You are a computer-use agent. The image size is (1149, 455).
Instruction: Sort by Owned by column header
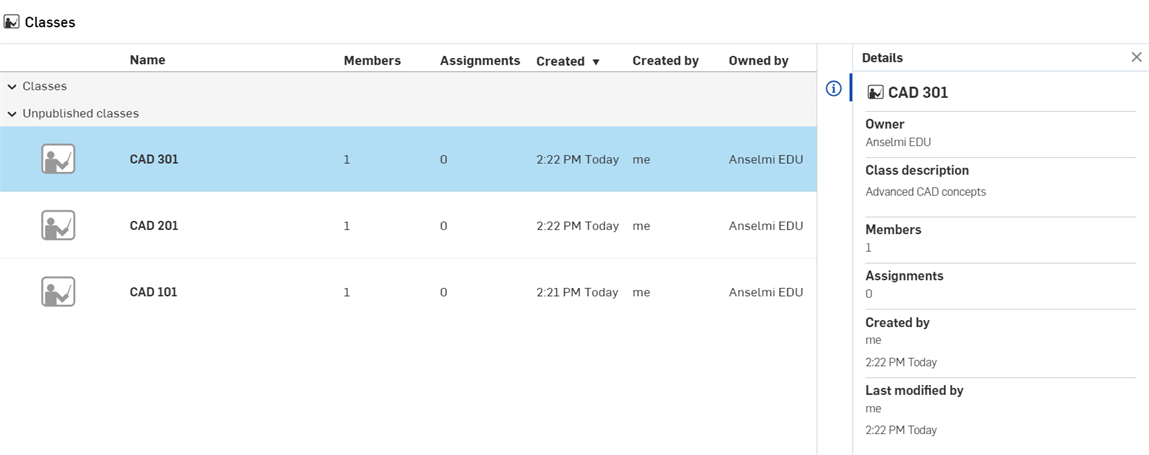click(758, 61)
